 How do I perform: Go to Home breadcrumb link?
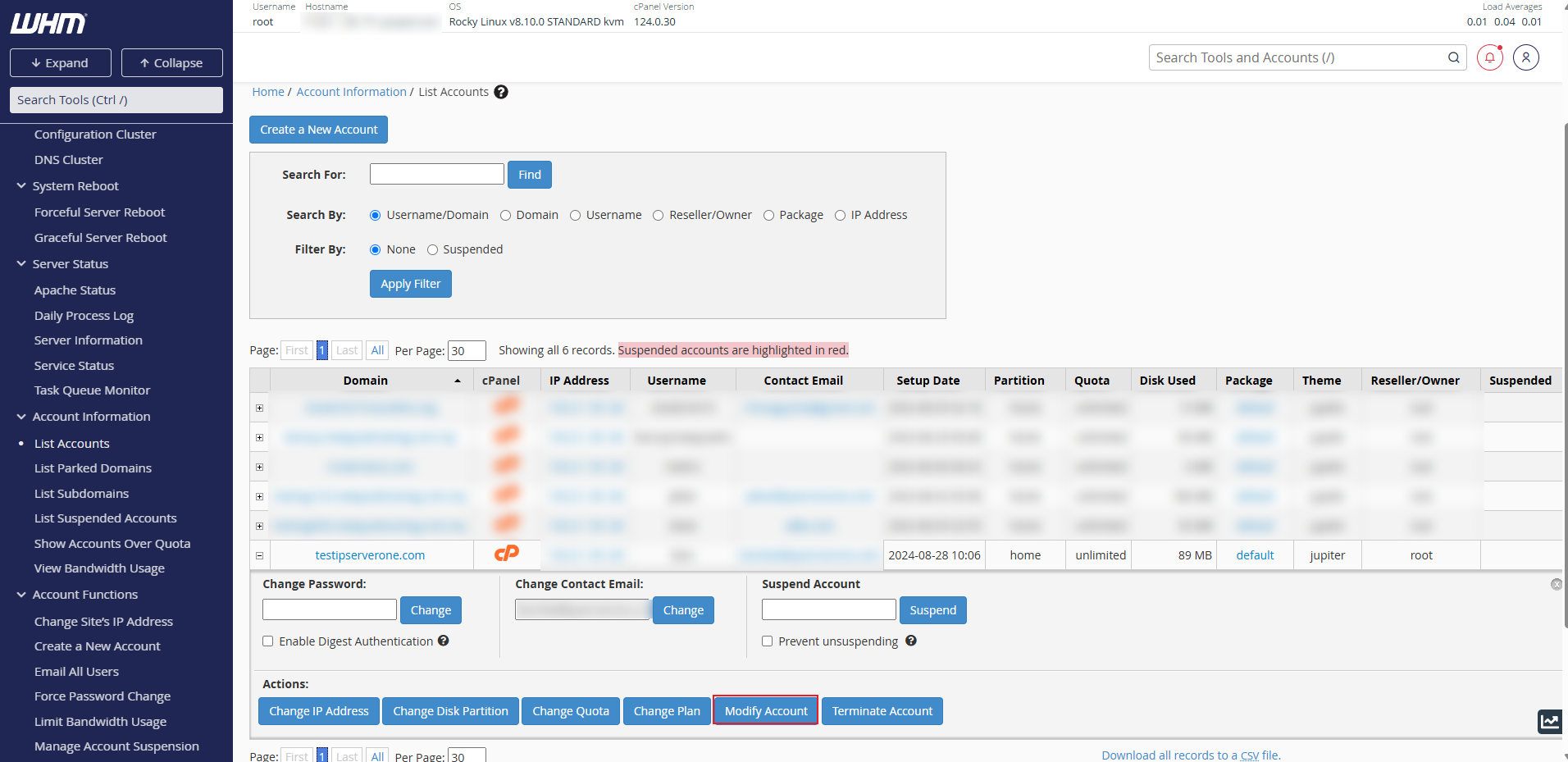pyautogui.click(x=268, y=92)
